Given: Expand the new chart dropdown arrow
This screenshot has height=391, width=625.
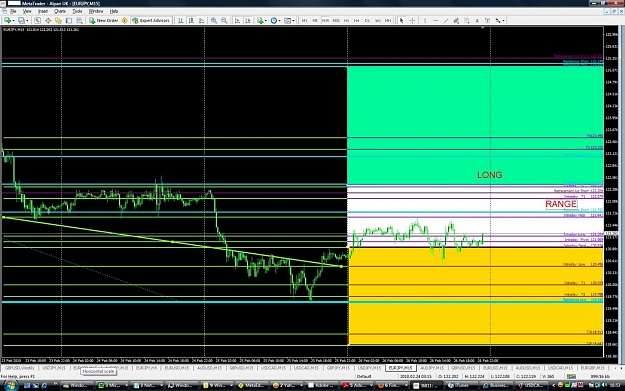Looking at the screenshot, I should click(x=13, y=20).
